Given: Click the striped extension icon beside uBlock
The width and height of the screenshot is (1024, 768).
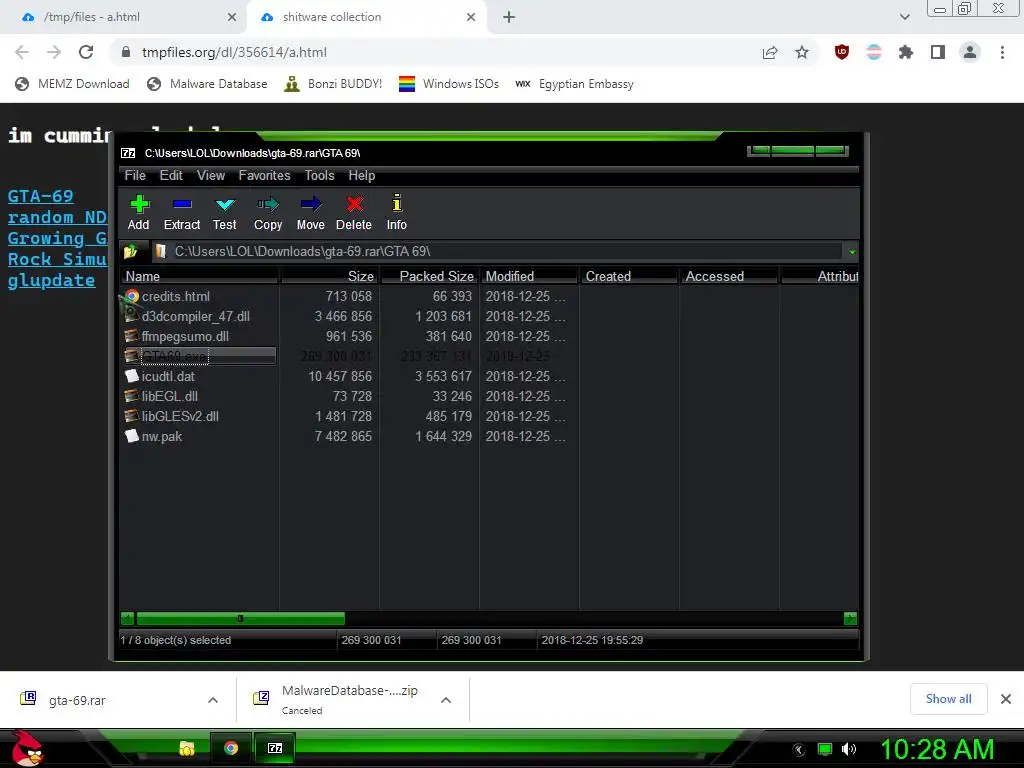Looking at the screenshot, I should 874,52.
